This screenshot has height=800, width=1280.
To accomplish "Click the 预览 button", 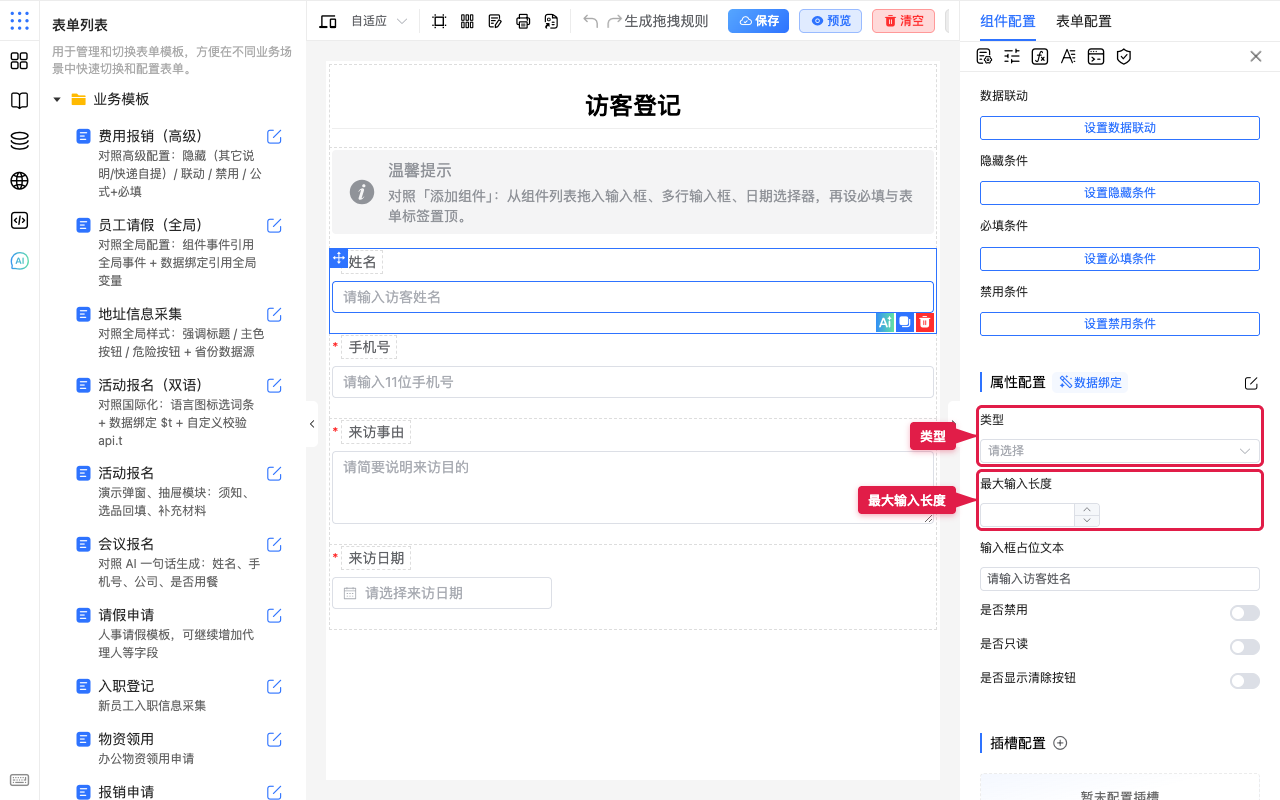I will pos(830,21).
